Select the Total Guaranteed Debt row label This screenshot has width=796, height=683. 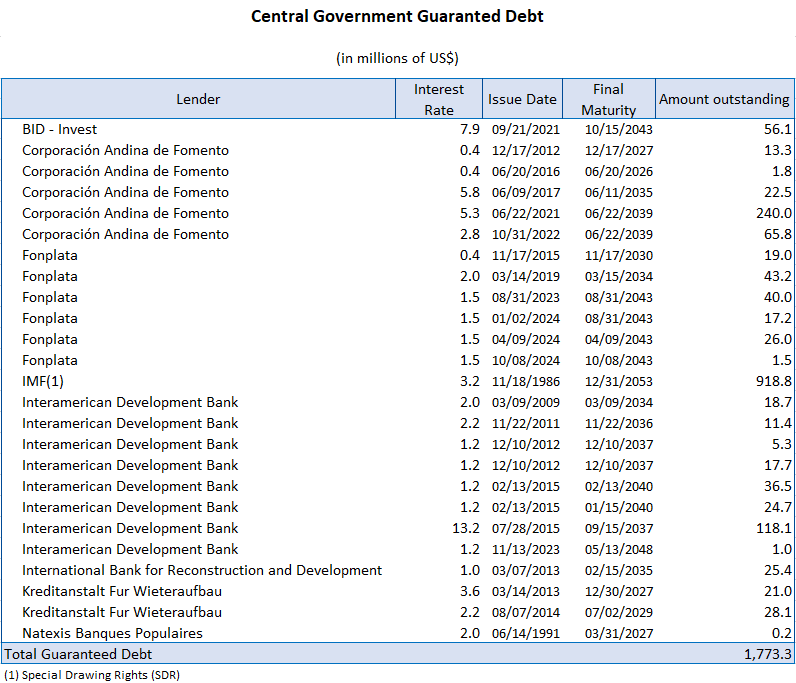(78, 653)
